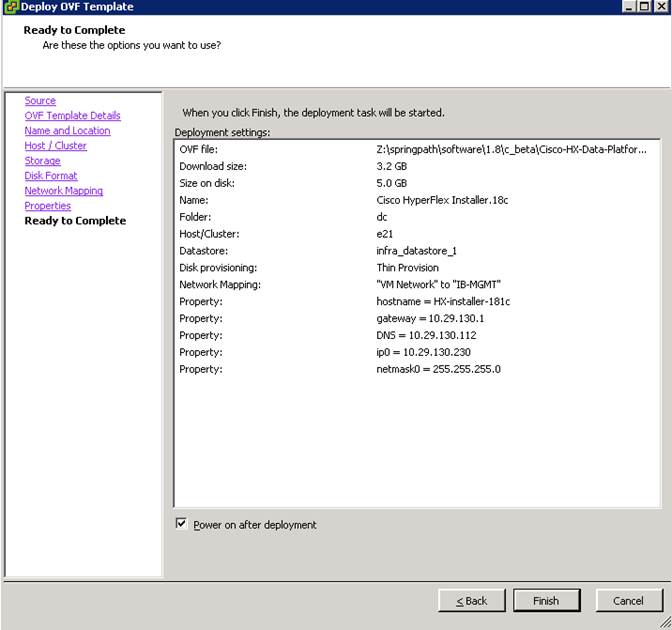Select the ip0 = 10.29.130.230 property

(x=423, y=352)
